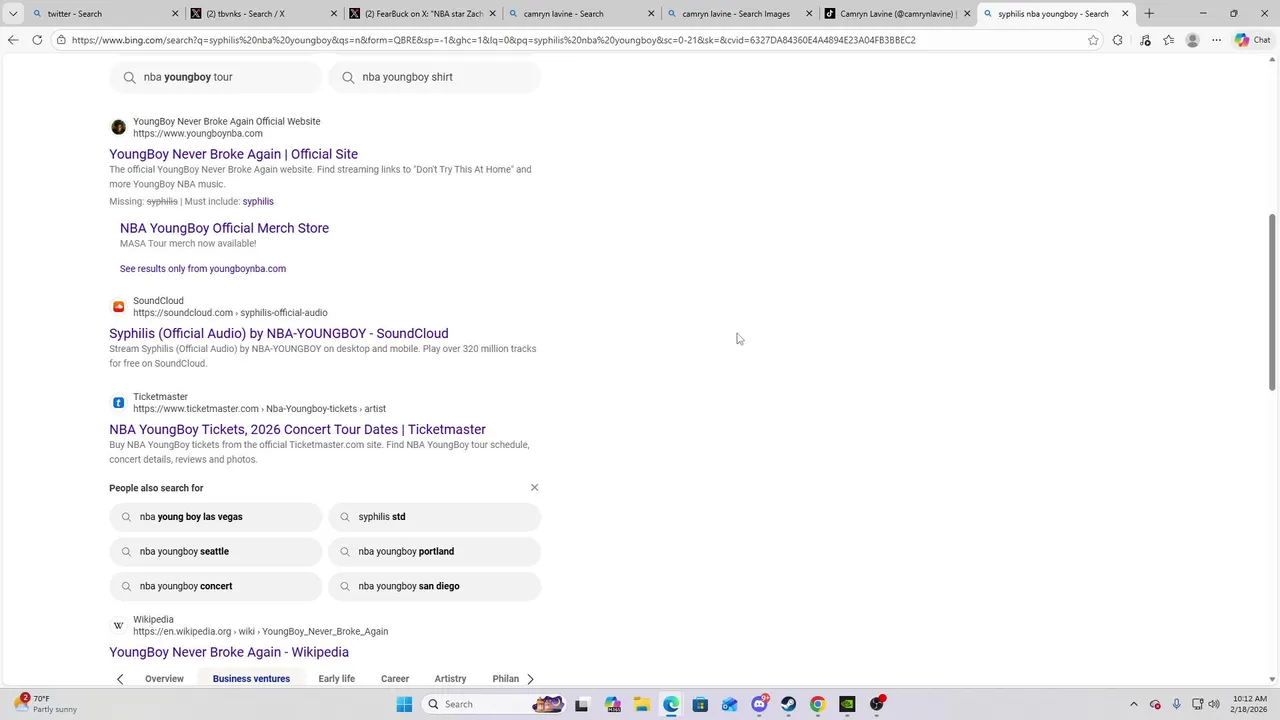Select the Artistry section tab

tap(450, 679)
